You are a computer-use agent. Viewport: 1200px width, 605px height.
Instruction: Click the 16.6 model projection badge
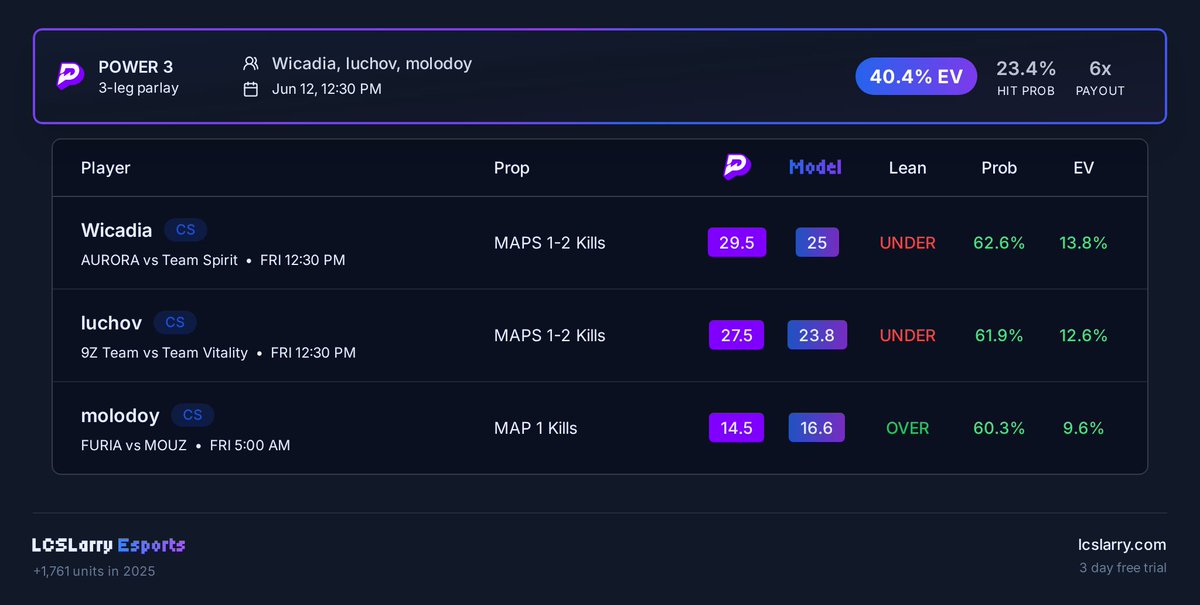coord(817,428)
